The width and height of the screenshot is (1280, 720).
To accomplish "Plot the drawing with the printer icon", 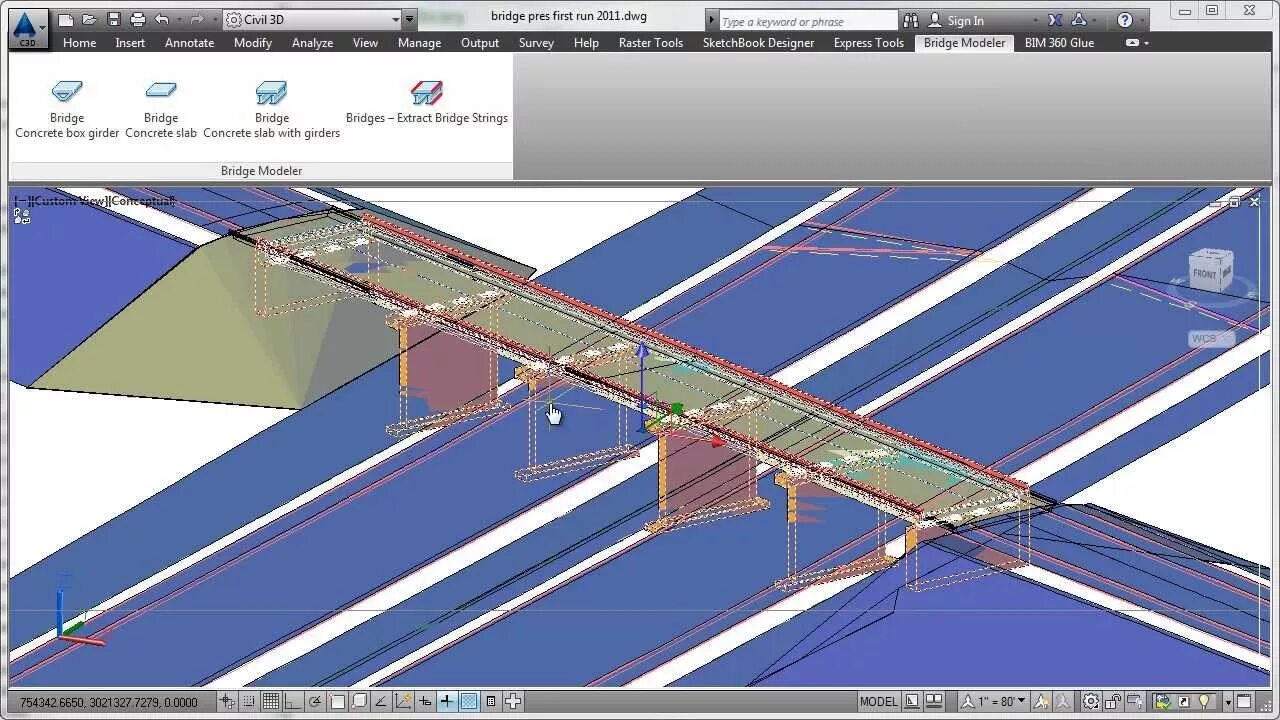I will pyautogui.click(x=138, y=20).
